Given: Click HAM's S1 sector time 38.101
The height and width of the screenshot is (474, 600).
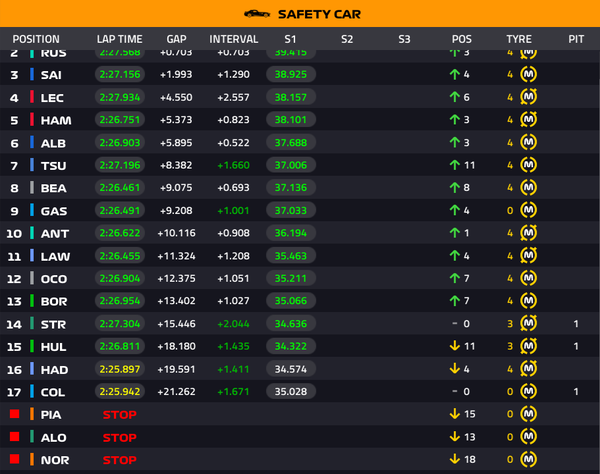Looking at the screenshot, I should click(x=291, y=120).
